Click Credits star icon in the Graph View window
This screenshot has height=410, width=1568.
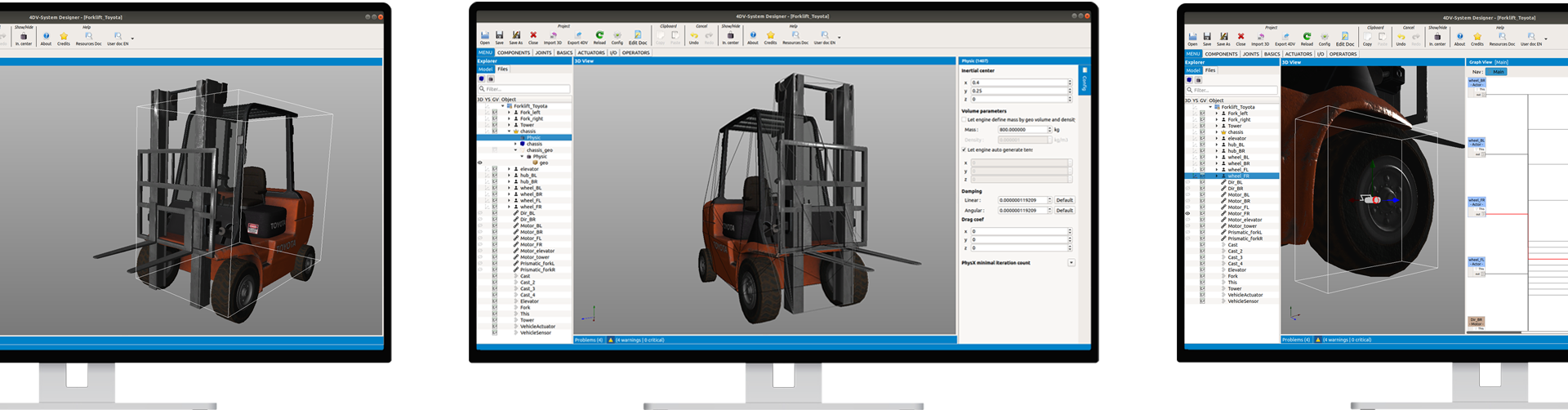1477,37
